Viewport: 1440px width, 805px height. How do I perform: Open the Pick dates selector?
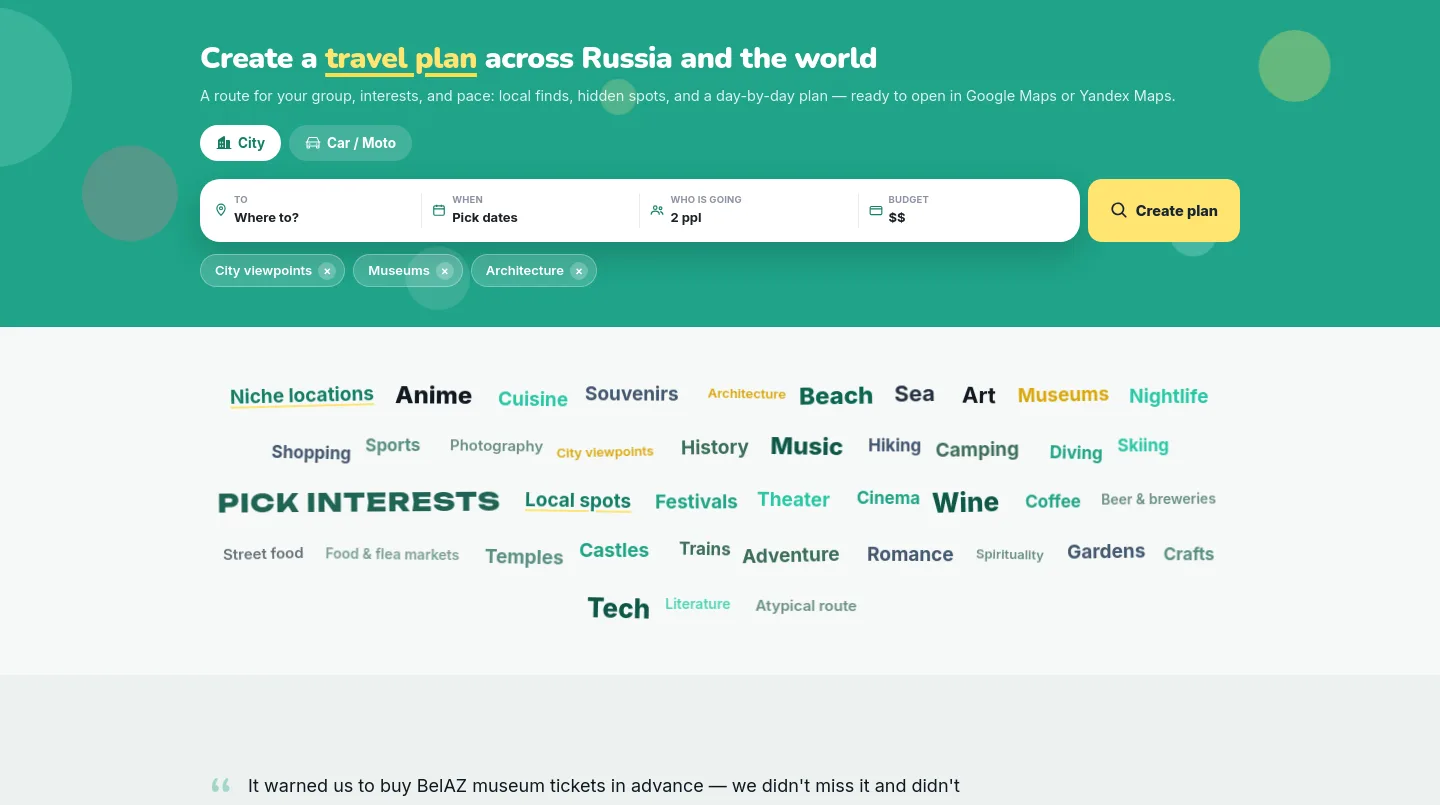pos(530,210)
